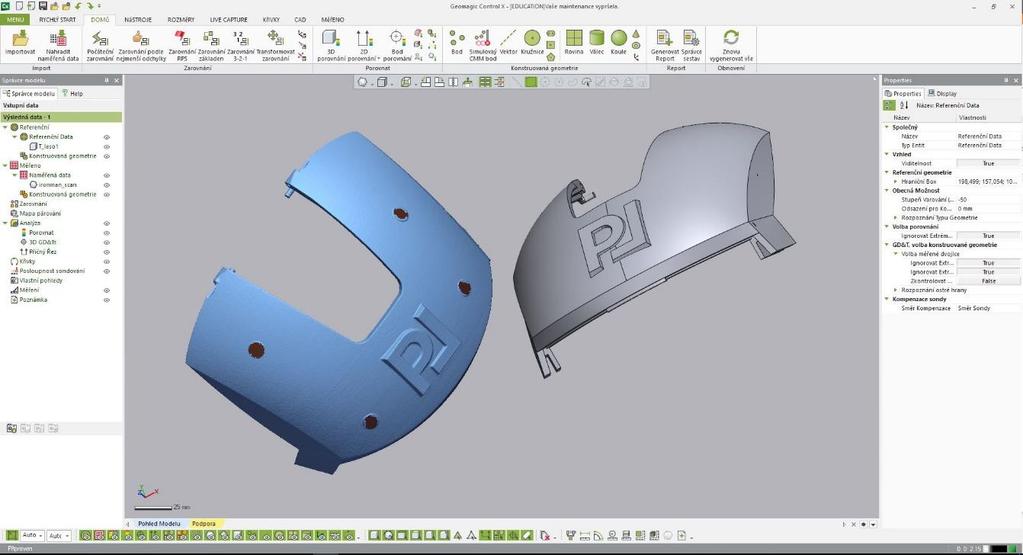Open the ROZMĚRY ribbon tab
The image size is (1023, 555).
181,20
